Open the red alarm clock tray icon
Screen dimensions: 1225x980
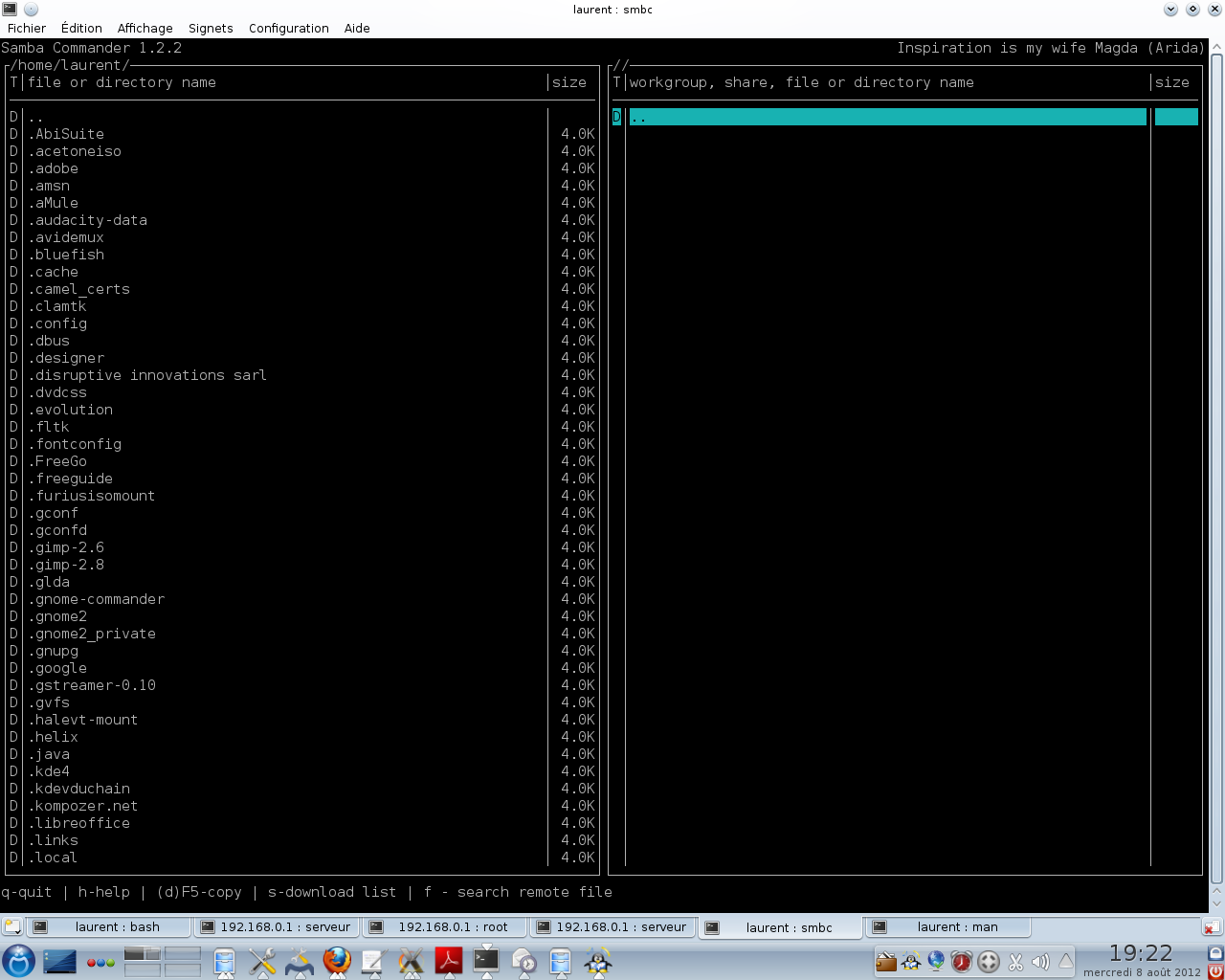tap(962, 962)
